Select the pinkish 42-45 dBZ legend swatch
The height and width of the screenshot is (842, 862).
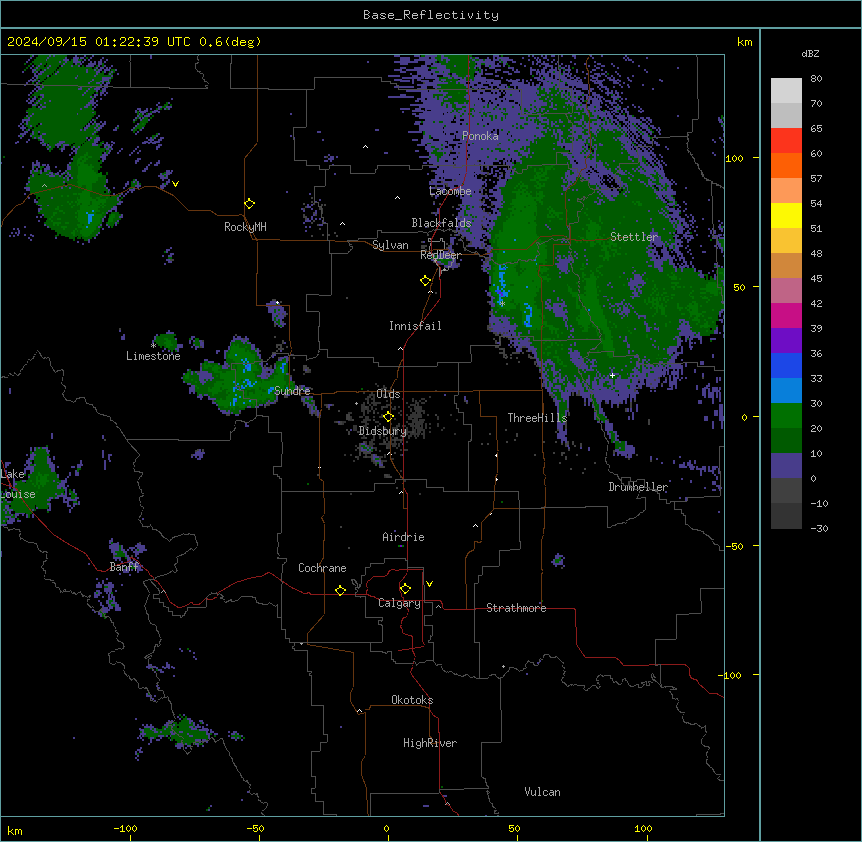(786, 291)
